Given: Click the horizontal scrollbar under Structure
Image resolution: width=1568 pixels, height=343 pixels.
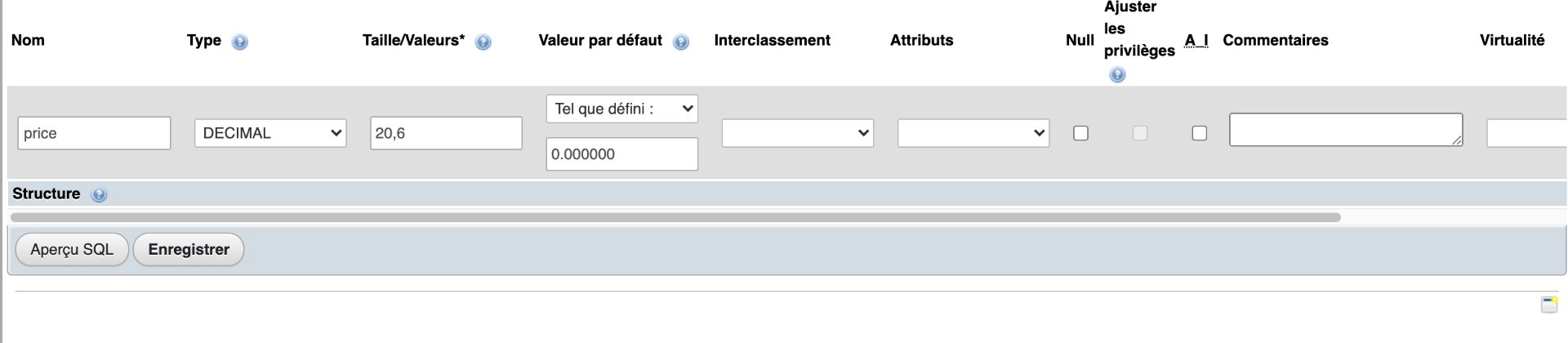Looking at the screenshot, I should tap(675, 217).
